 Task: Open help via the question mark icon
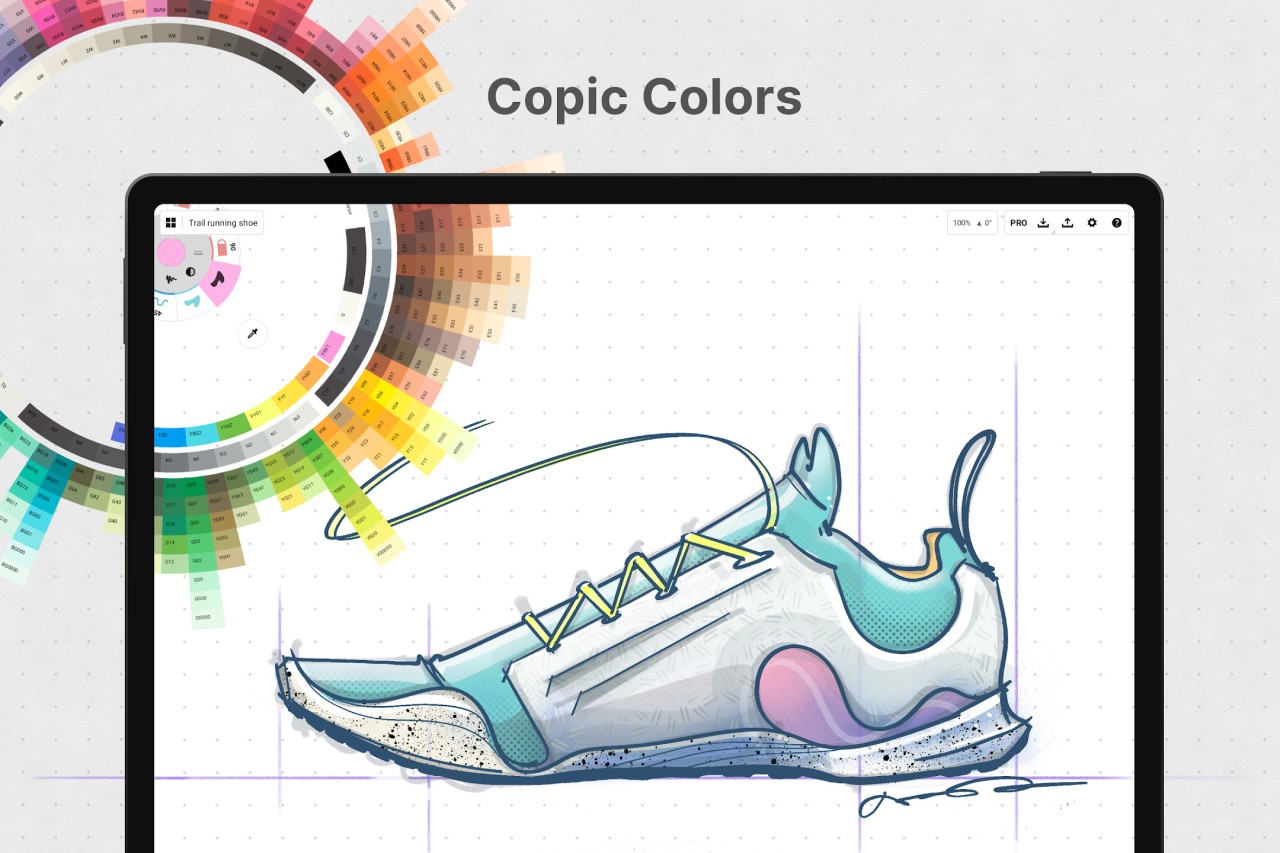coord(1117,223)
